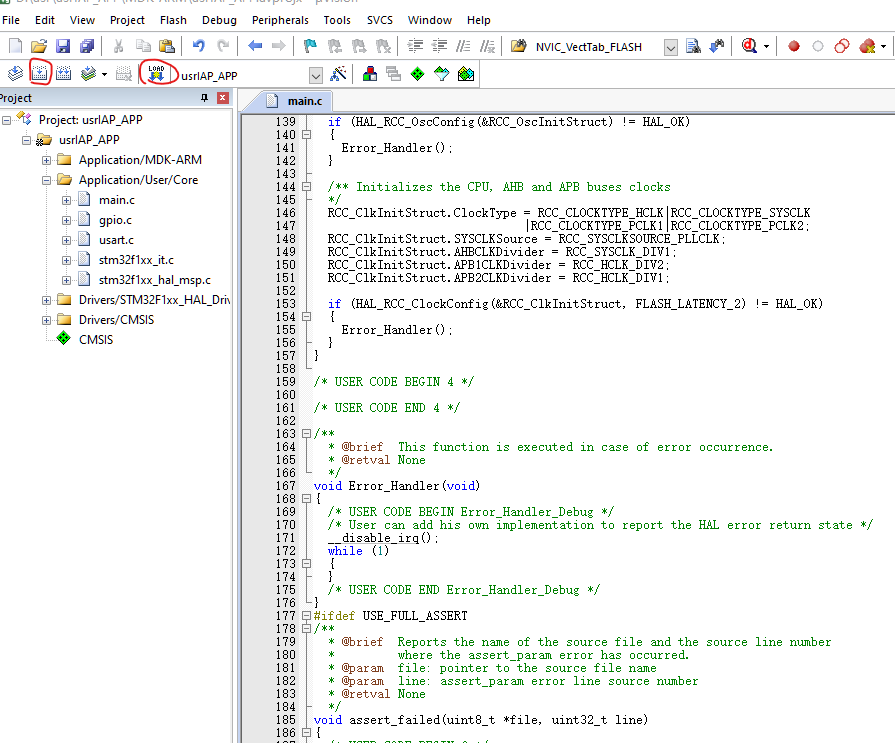895x743 pixels.
Task: Select stm32f1xx_it.c in project tree
Action: point(136,260)
